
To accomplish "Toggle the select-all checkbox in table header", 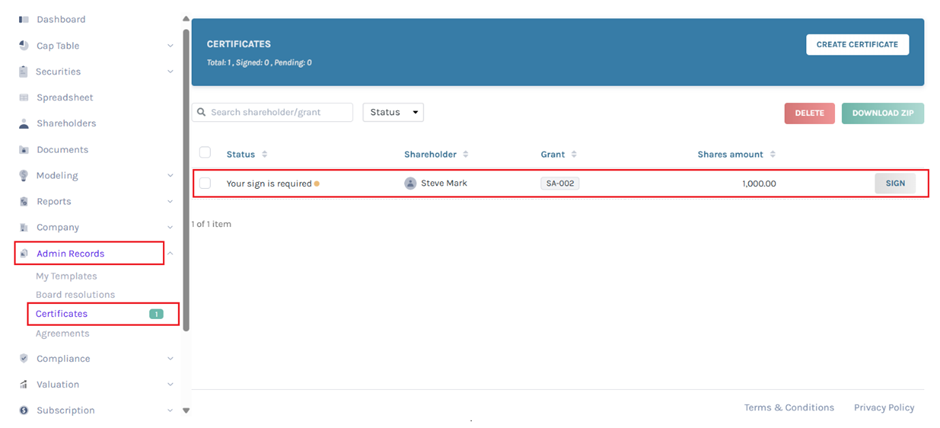I will 205,153.
